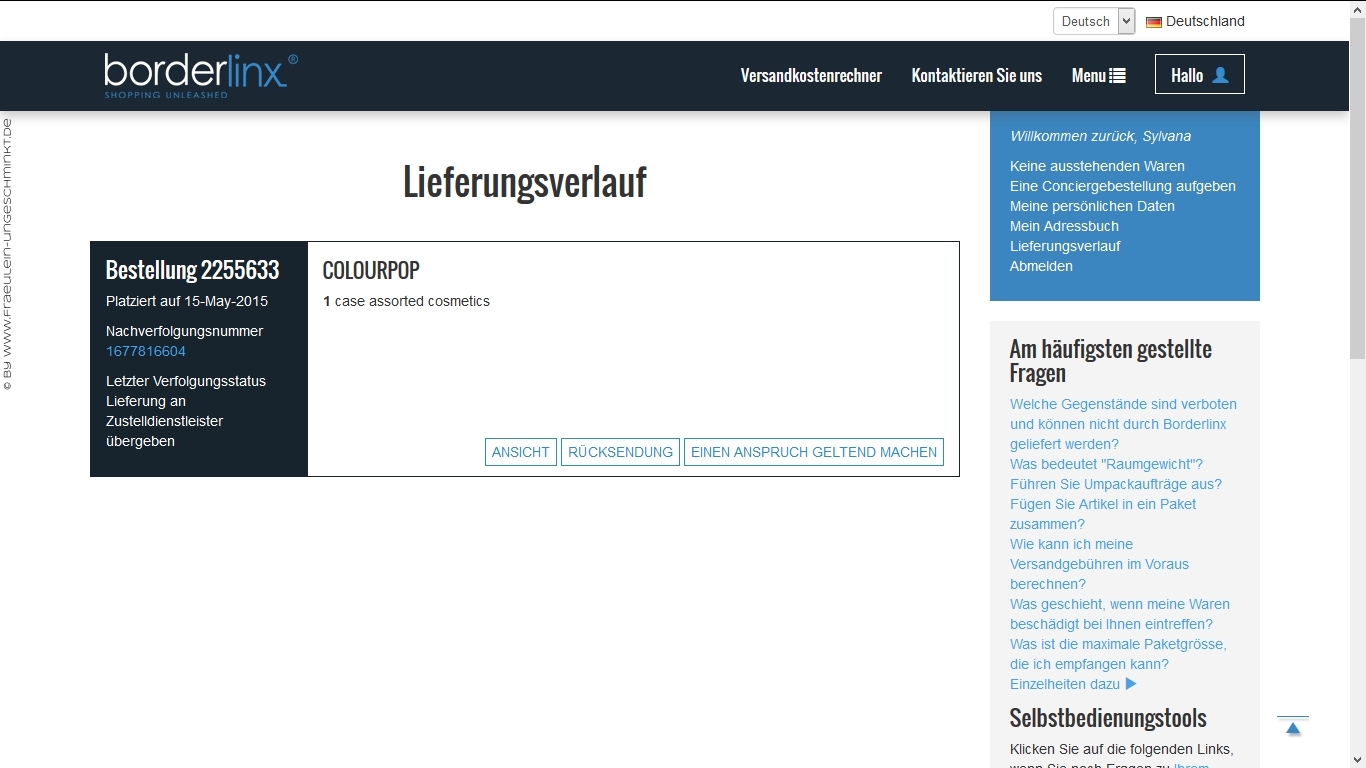Click the scroll-to-top arrow icon
1366x768 pixels.
[1293, 727]
